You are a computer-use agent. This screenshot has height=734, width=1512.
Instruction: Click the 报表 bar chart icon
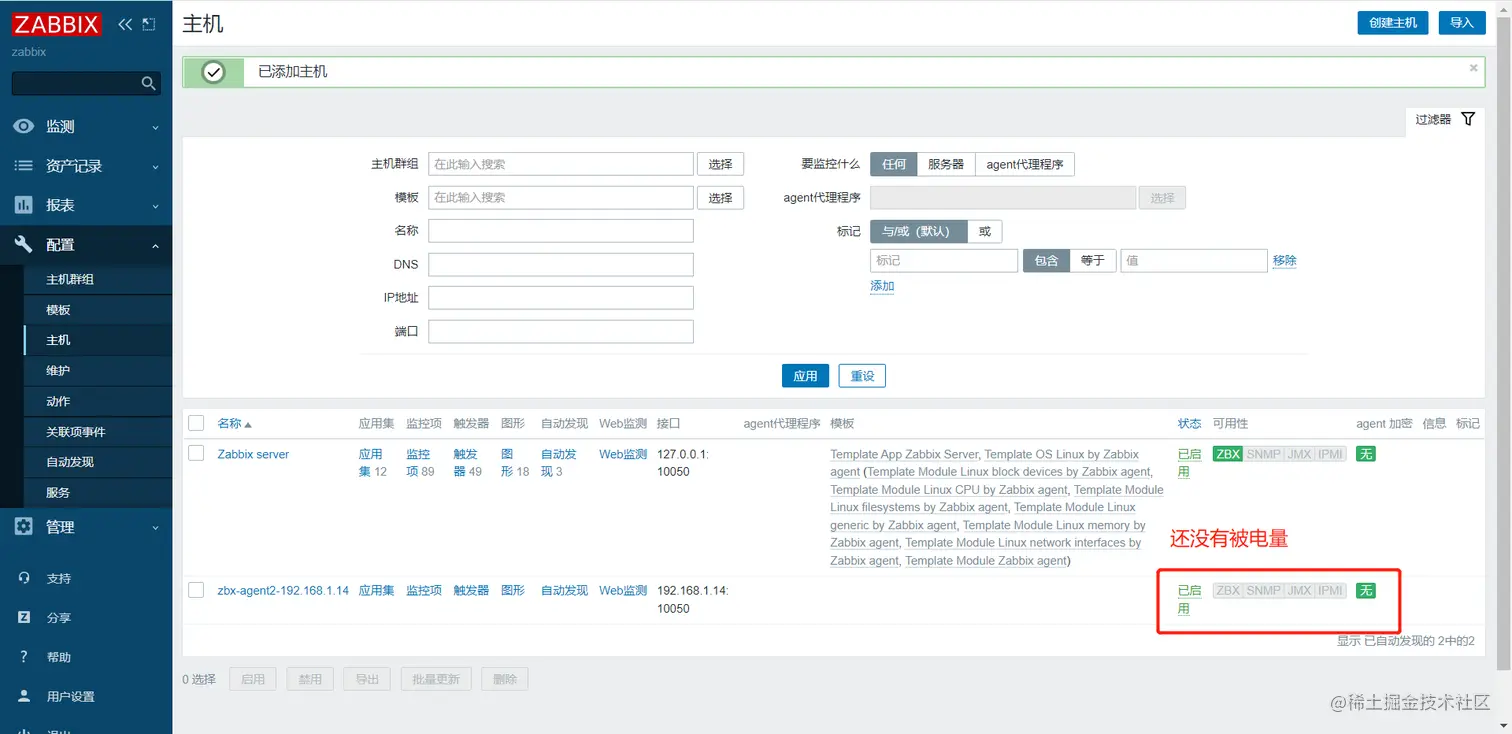click(x=23, y=205)
